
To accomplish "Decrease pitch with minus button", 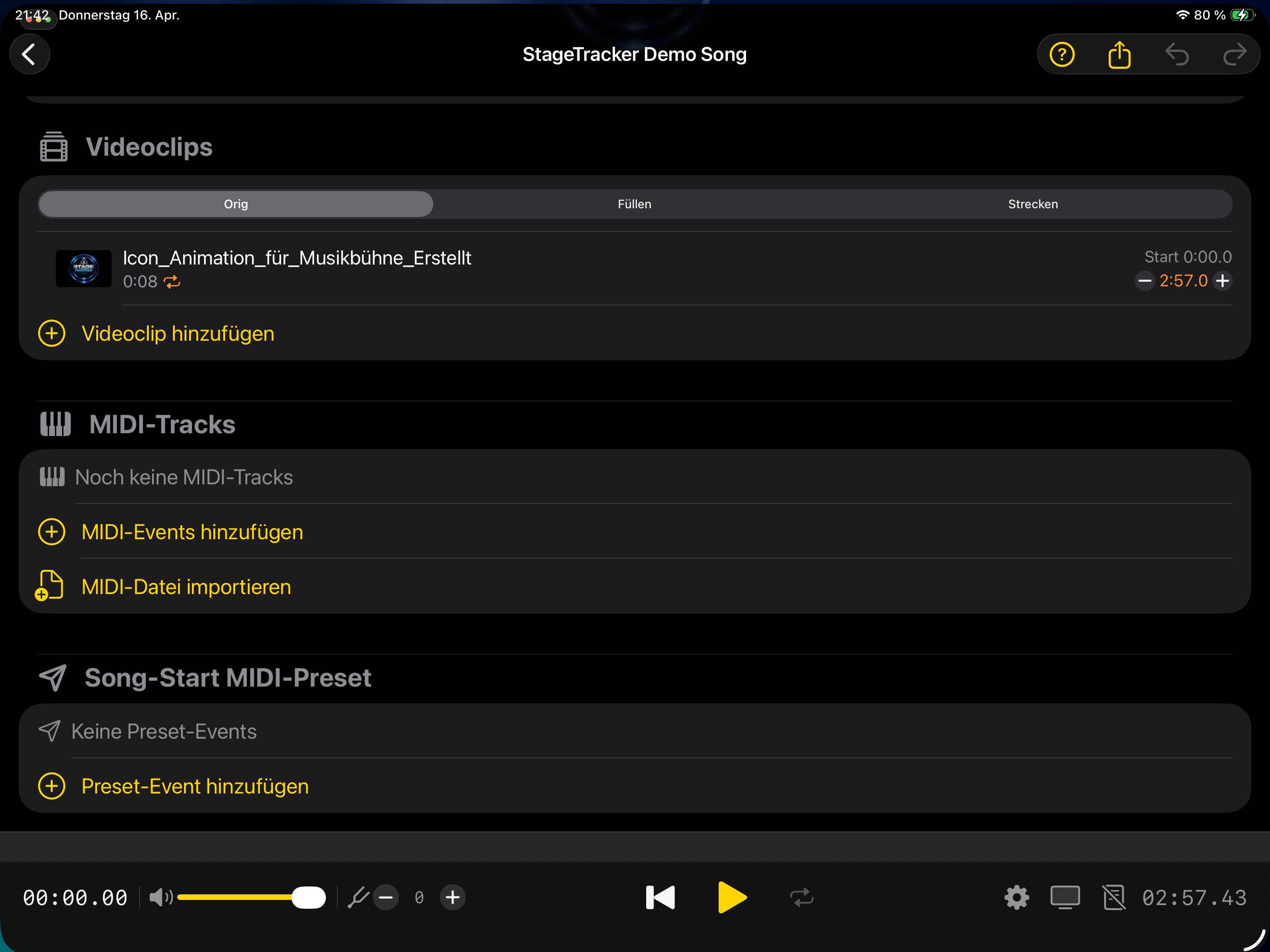I will click(x=386, y=897).
